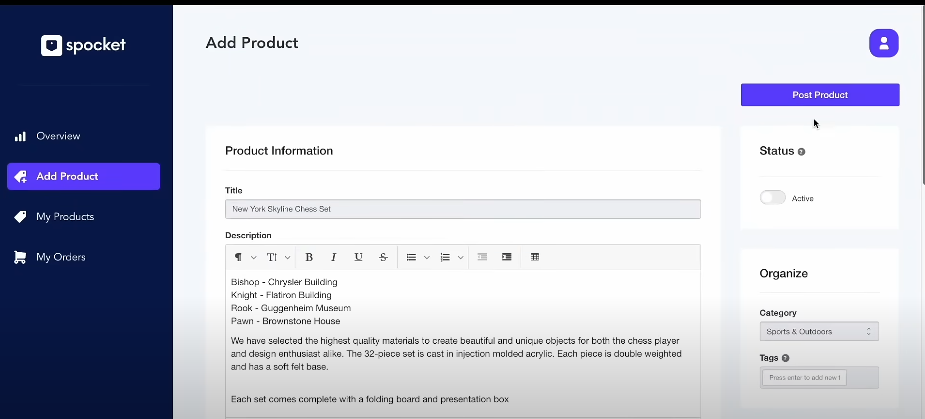
Task: Click the Spocket logo in the sidebar
Action: click(83, 45)
